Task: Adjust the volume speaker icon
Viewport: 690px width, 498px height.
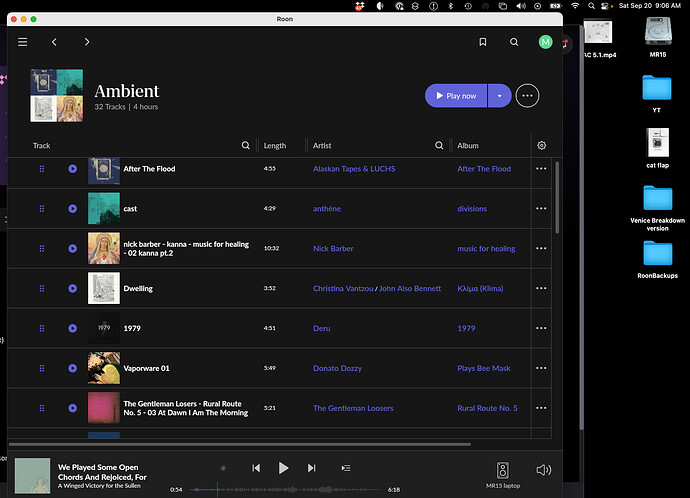Action: tap(543, 470)
